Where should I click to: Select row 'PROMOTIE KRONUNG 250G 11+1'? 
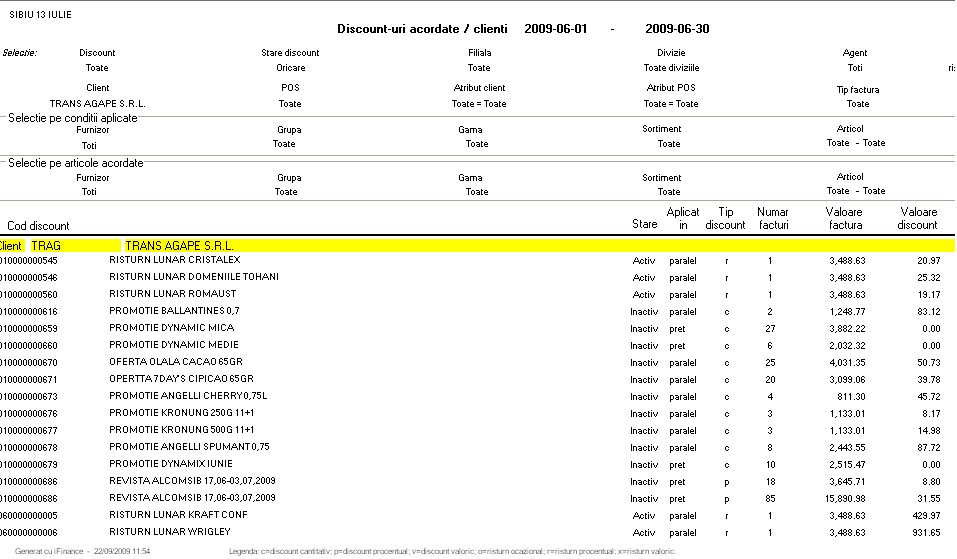coord(477,414)
